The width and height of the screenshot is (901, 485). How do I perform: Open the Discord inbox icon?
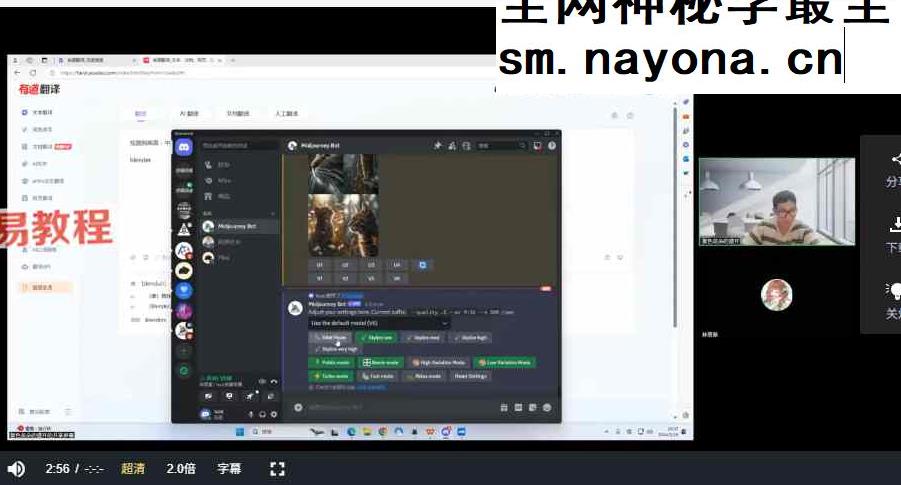click(537, 146)
